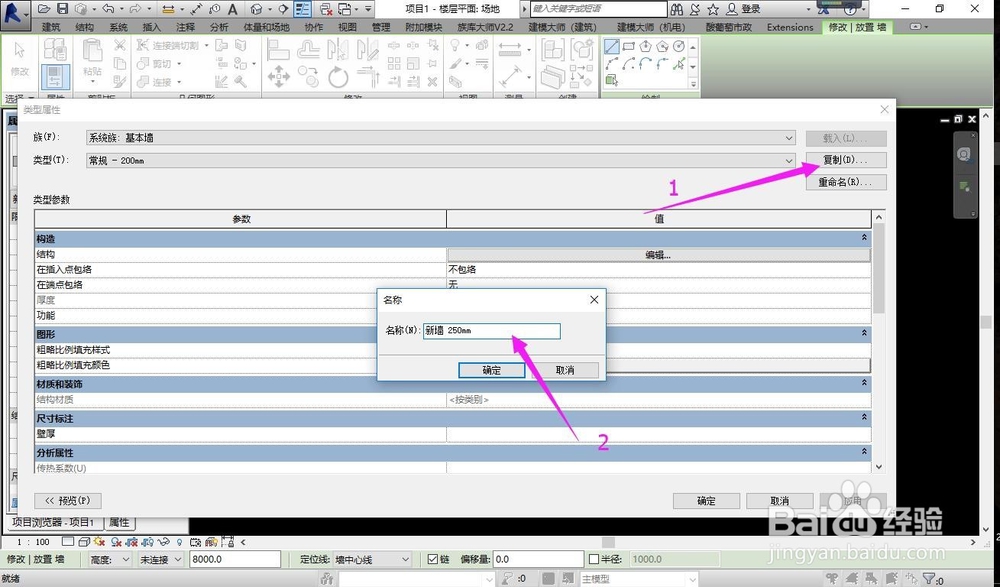
Task: Select the Pick Lines draw tool
Action: tap(679, 63)
